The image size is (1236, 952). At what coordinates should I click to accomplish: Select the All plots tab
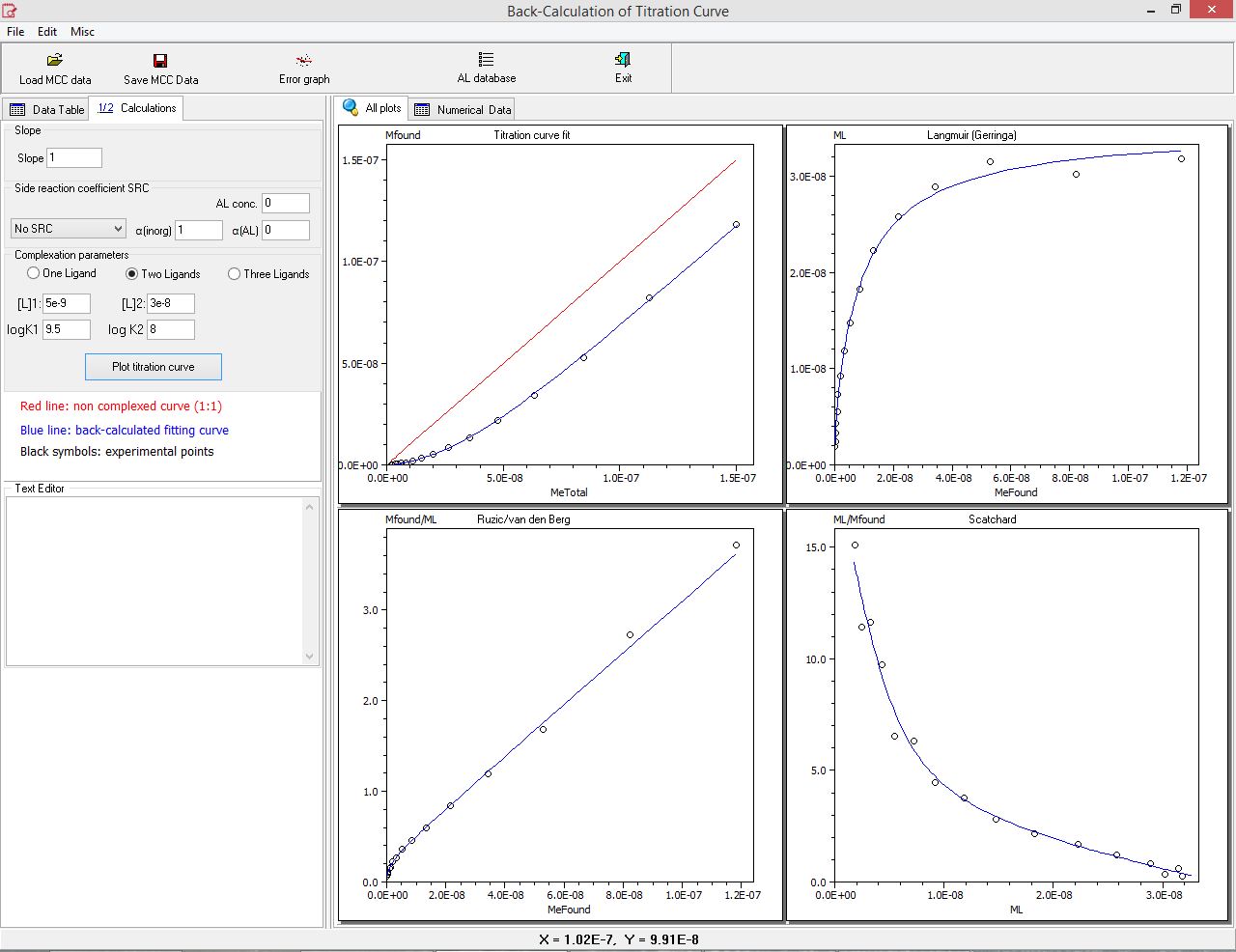373,108
